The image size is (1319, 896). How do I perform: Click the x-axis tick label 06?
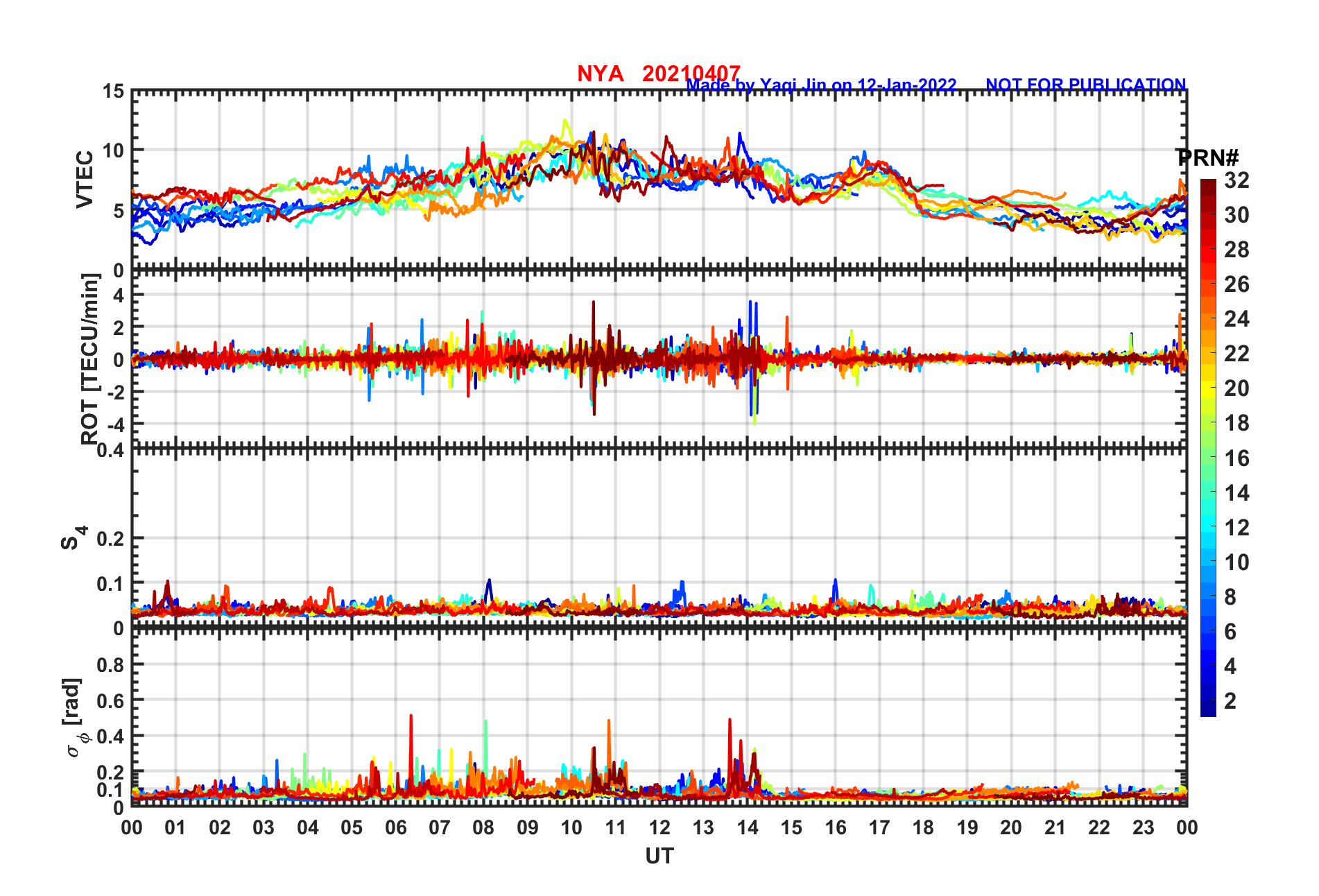click(396, 828)
